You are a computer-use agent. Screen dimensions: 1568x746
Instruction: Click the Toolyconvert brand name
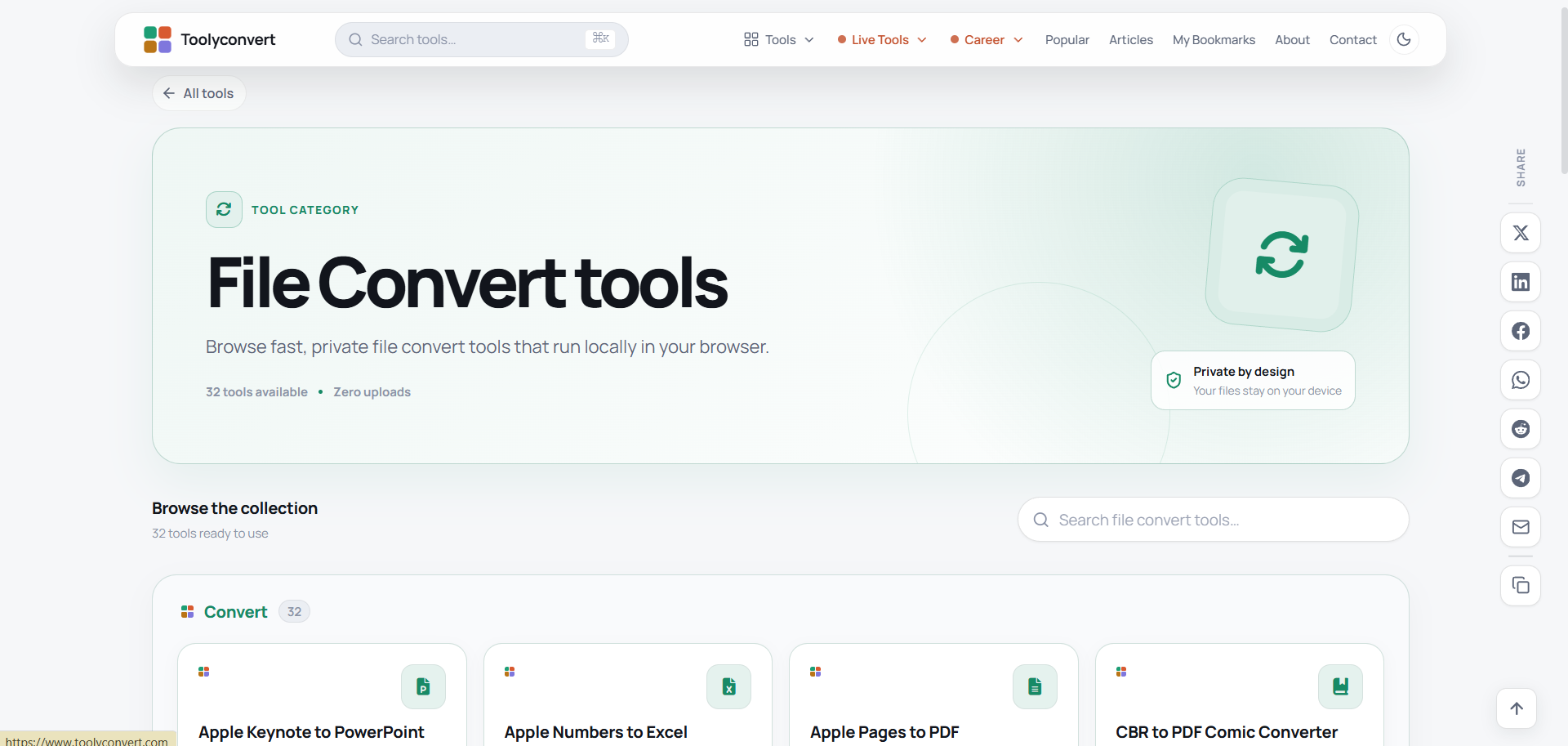click(x=228, y=39)
